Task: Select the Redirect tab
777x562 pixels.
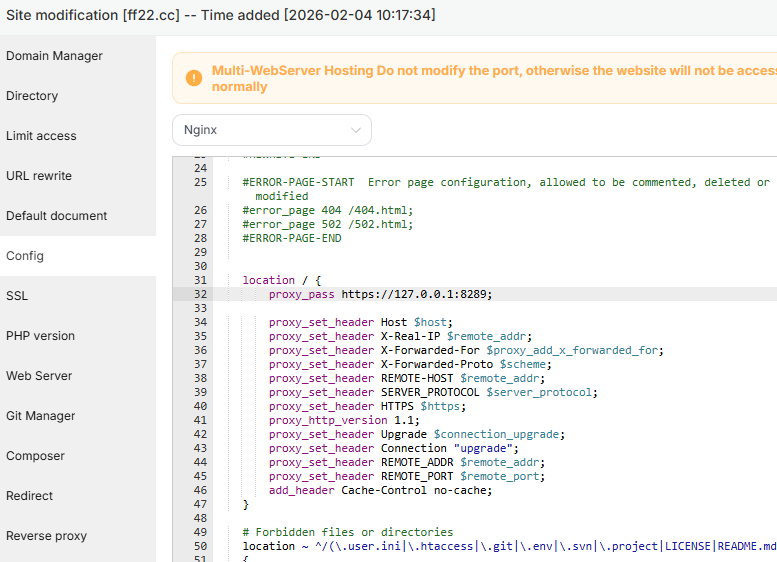Action: click(x=30, y=496)
